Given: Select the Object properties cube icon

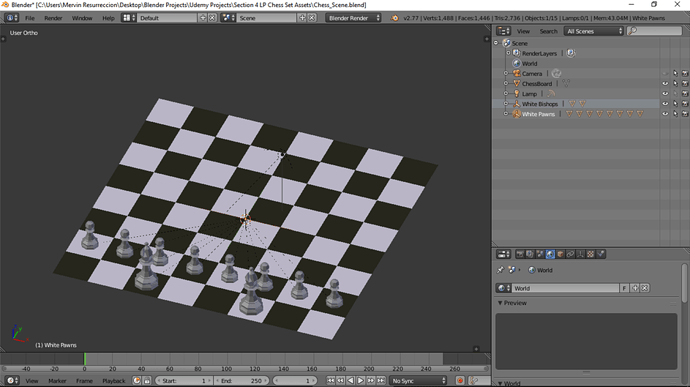Looking at the screenshot, I should (x=560, y=254).
